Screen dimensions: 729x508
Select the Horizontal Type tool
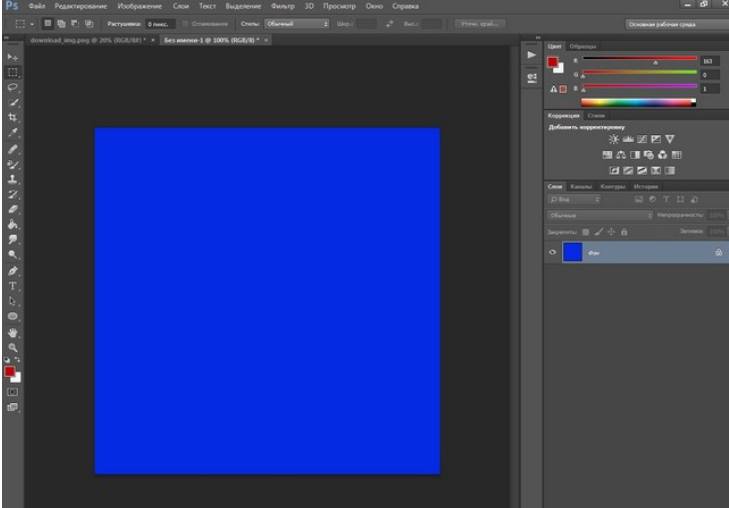point(13,286)
